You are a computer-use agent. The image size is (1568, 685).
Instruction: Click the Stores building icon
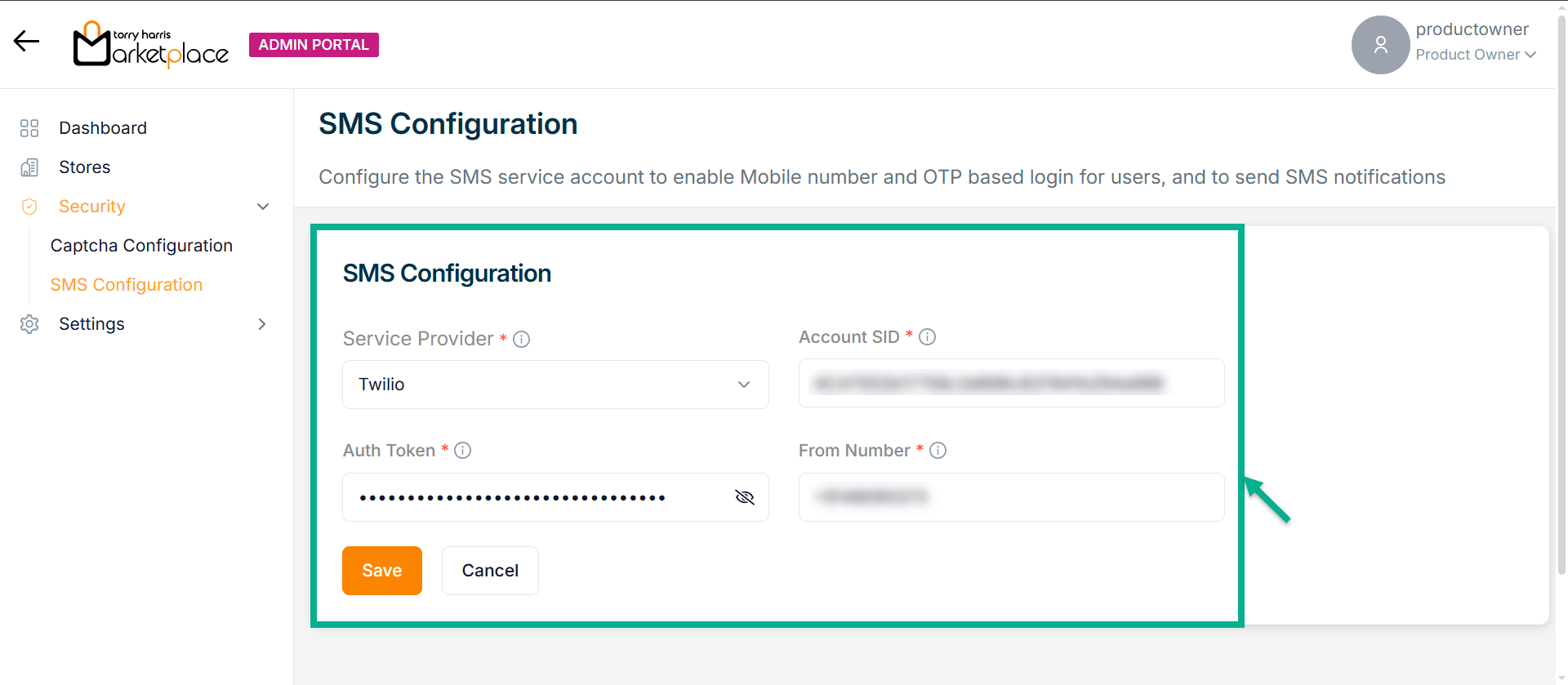point(29,167)
